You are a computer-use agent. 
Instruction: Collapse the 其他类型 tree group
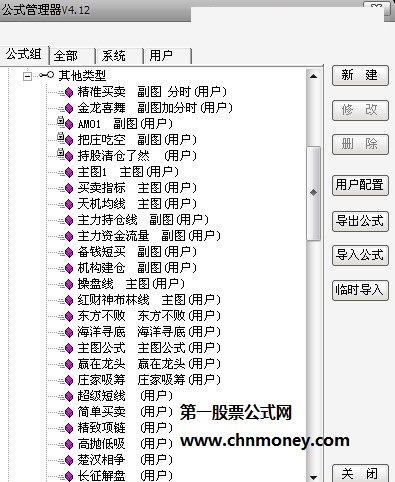tap(27, 76)
